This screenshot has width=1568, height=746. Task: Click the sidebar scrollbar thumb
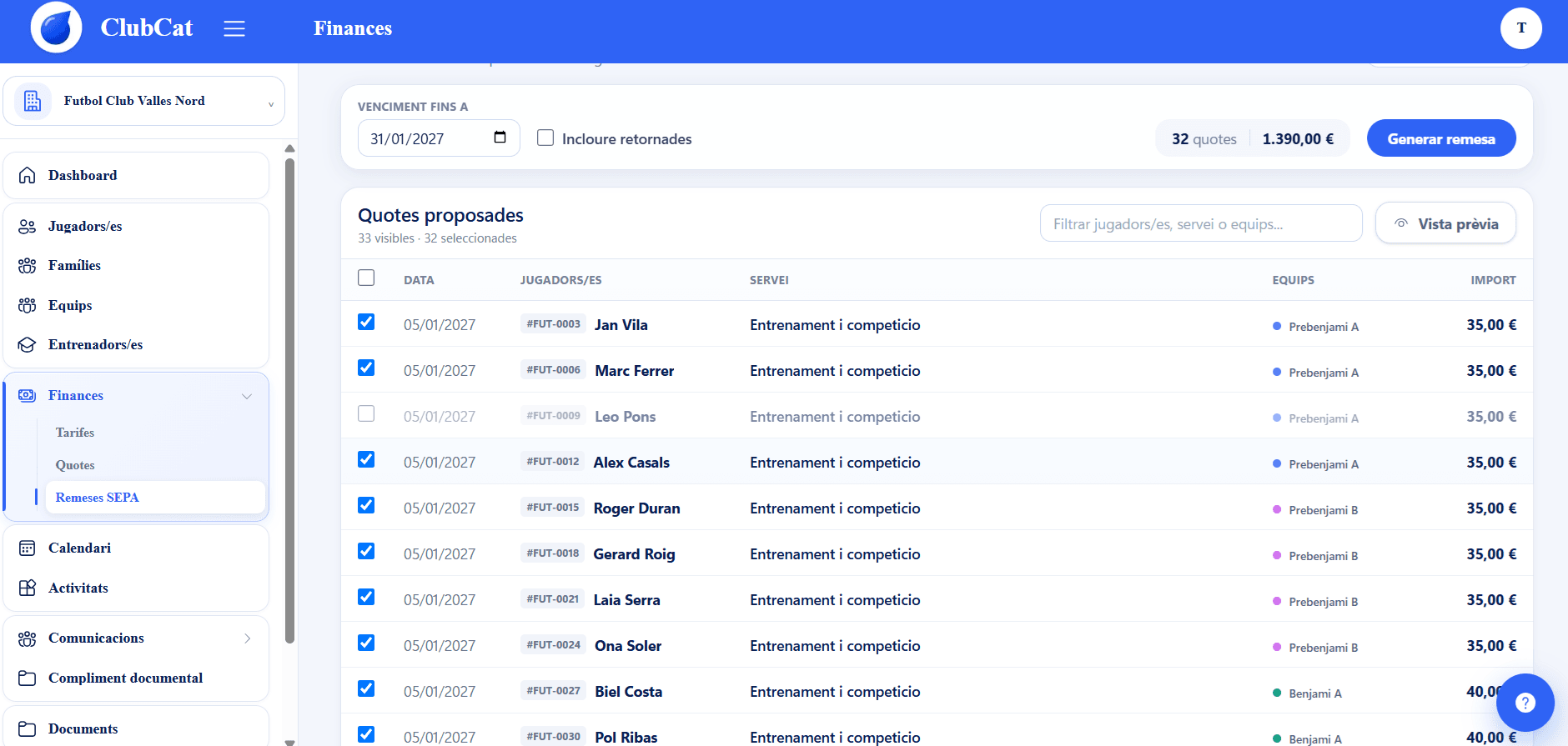pyautogui.click(x=290, y=400)
